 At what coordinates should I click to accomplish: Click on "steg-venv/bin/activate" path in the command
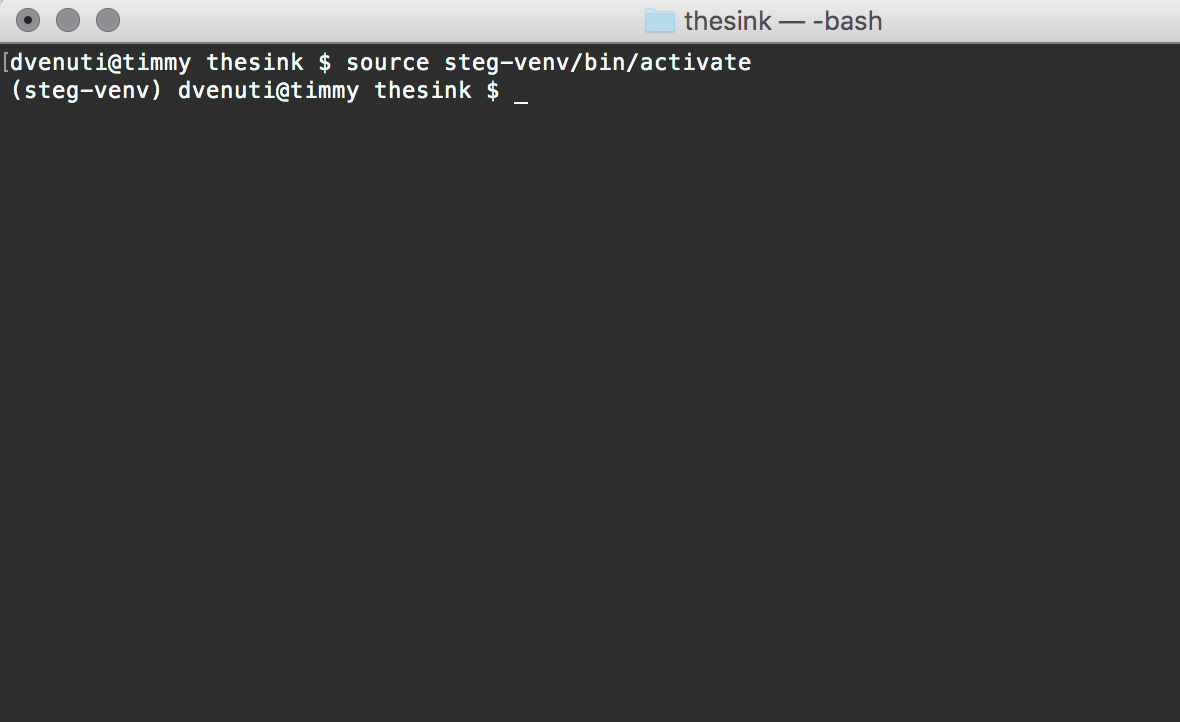(598, 62)
